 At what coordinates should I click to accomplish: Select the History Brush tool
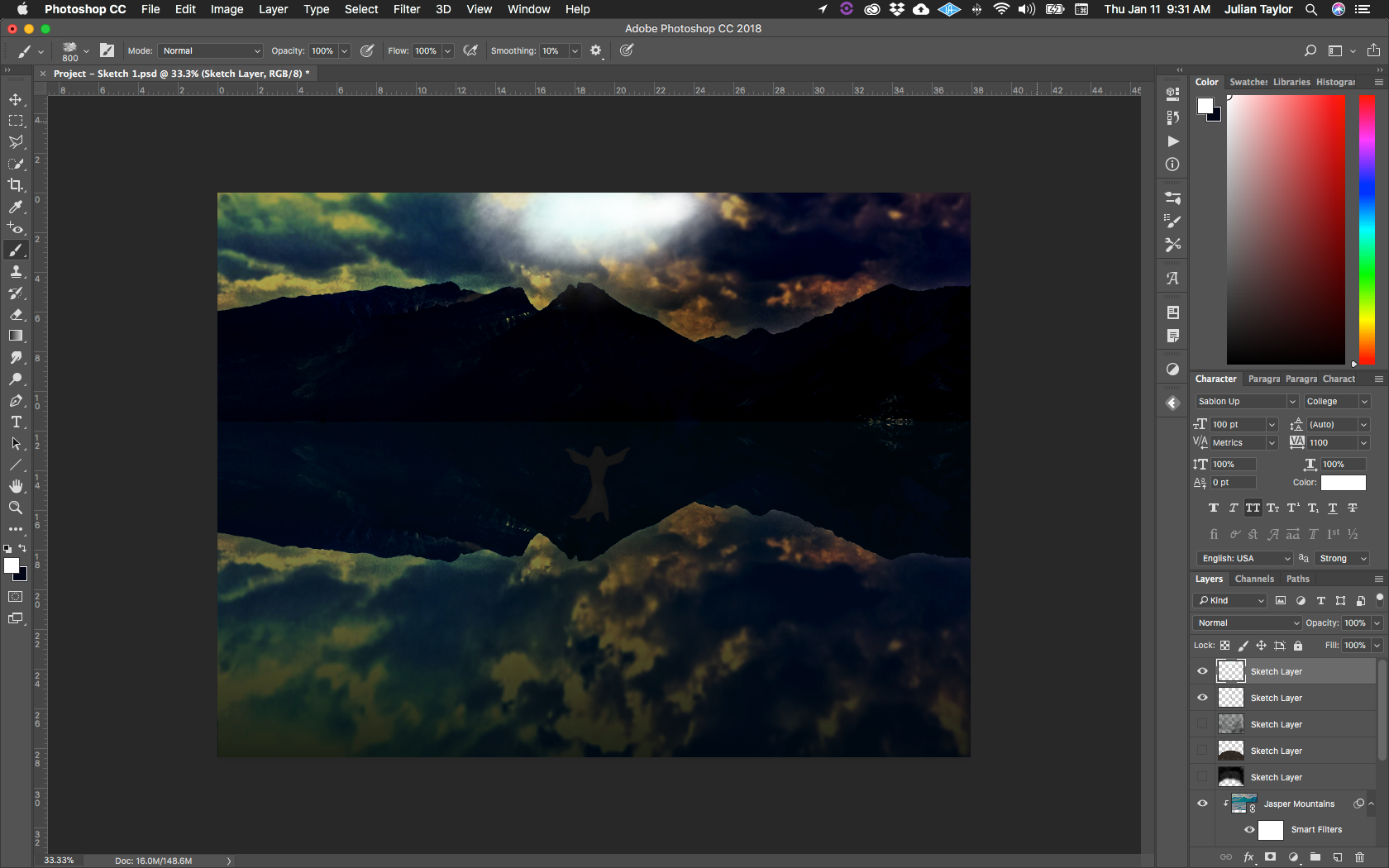(x=16, y=293)
